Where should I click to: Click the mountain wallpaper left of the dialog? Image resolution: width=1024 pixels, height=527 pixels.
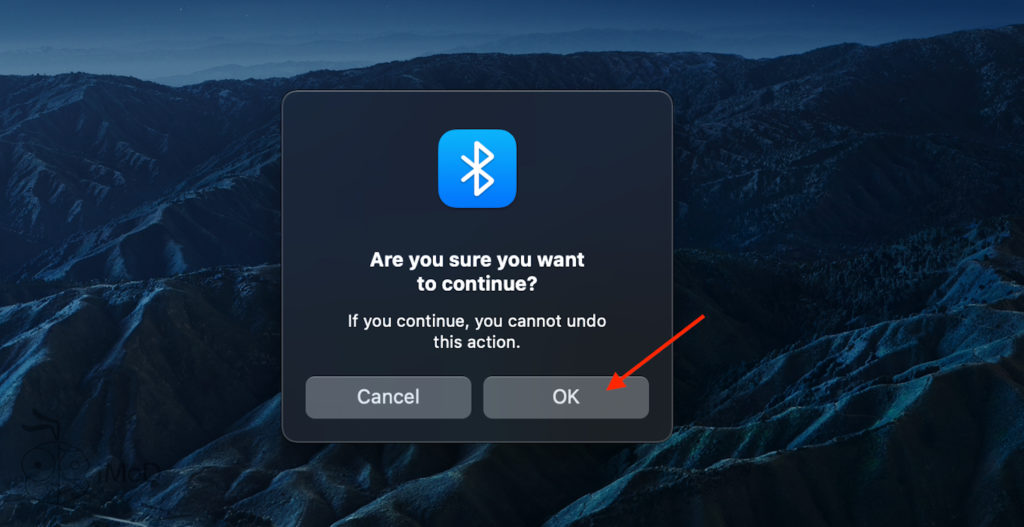(140, 261)
